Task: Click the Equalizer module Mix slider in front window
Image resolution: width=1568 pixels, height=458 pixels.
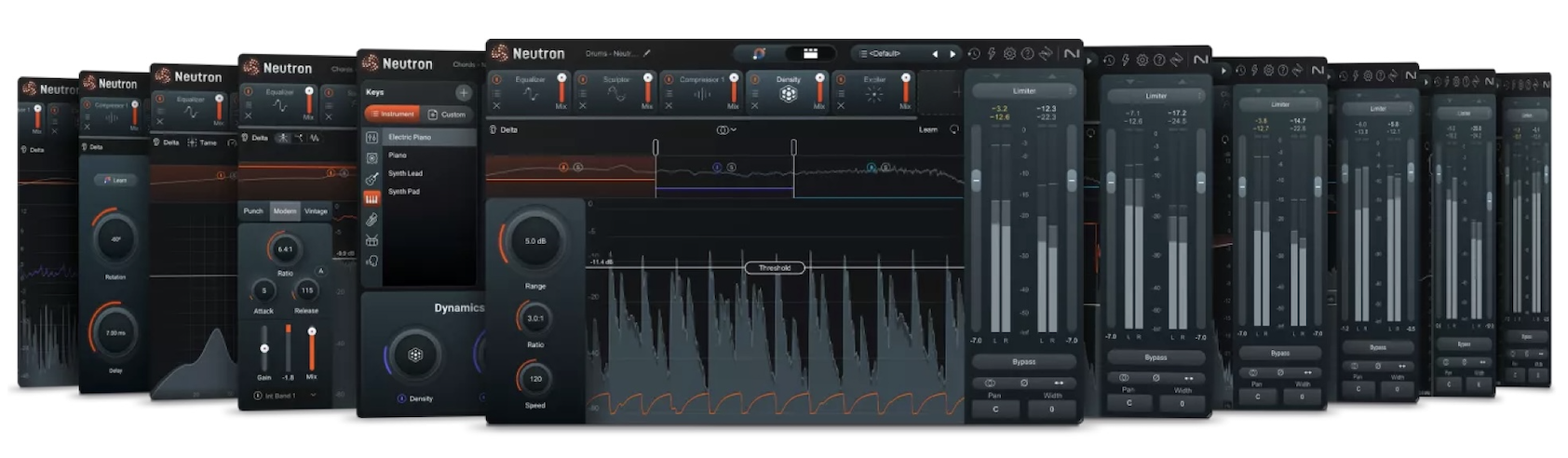Action: pyautogui.click(x=561, y=90)
